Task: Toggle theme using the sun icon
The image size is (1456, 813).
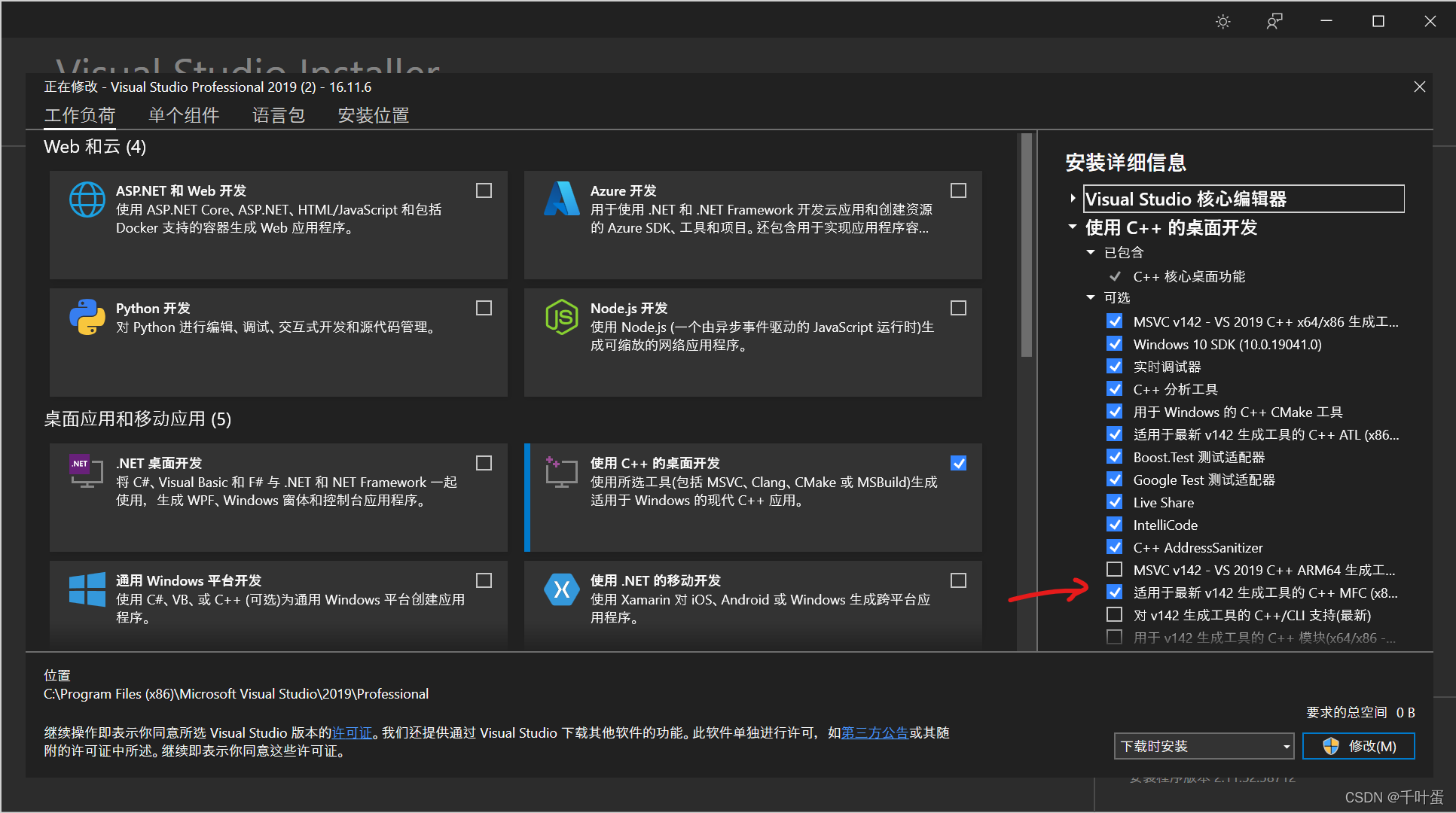Action: 1222,22
